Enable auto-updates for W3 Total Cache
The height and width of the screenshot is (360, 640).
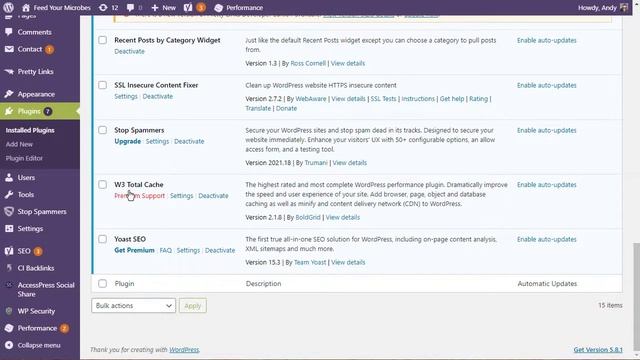click(x=547, y=184)
